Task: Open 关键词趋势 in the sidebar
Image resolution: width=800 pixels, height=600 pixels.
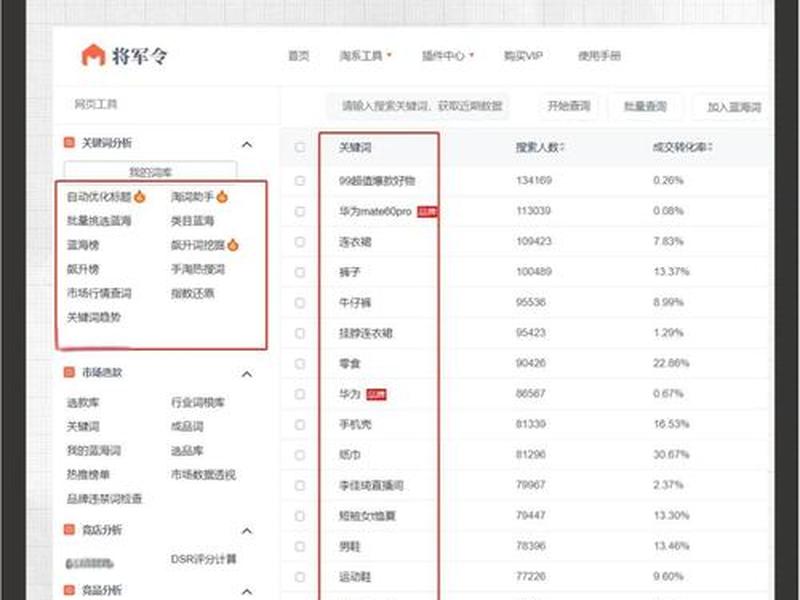Action: pos(94,317)
